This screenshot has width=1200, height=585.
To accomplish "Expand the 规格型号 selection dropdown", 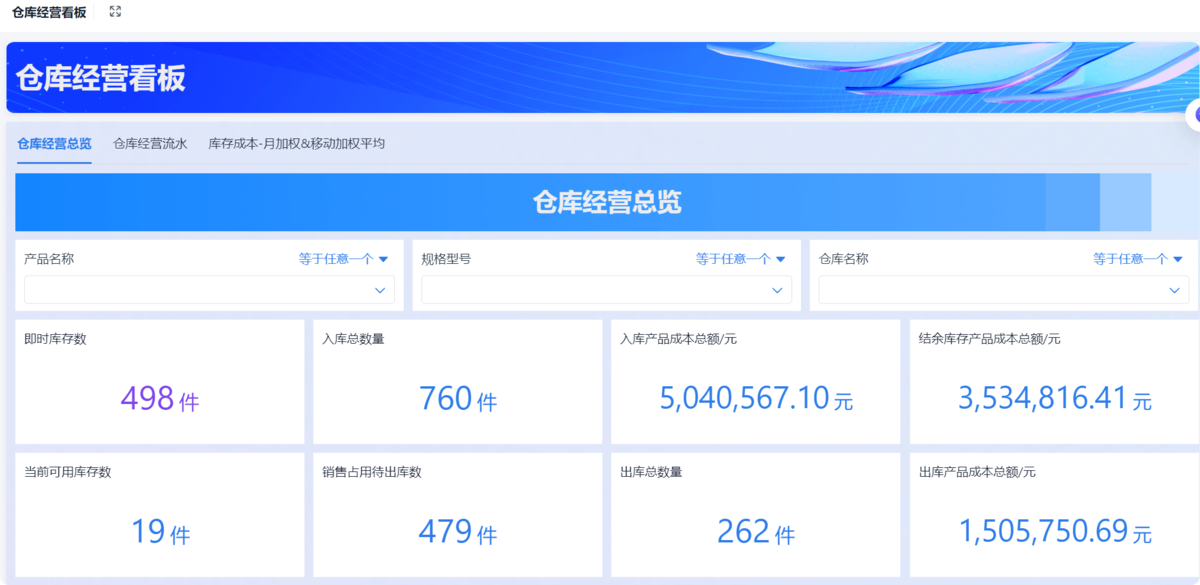I will 778,290.
